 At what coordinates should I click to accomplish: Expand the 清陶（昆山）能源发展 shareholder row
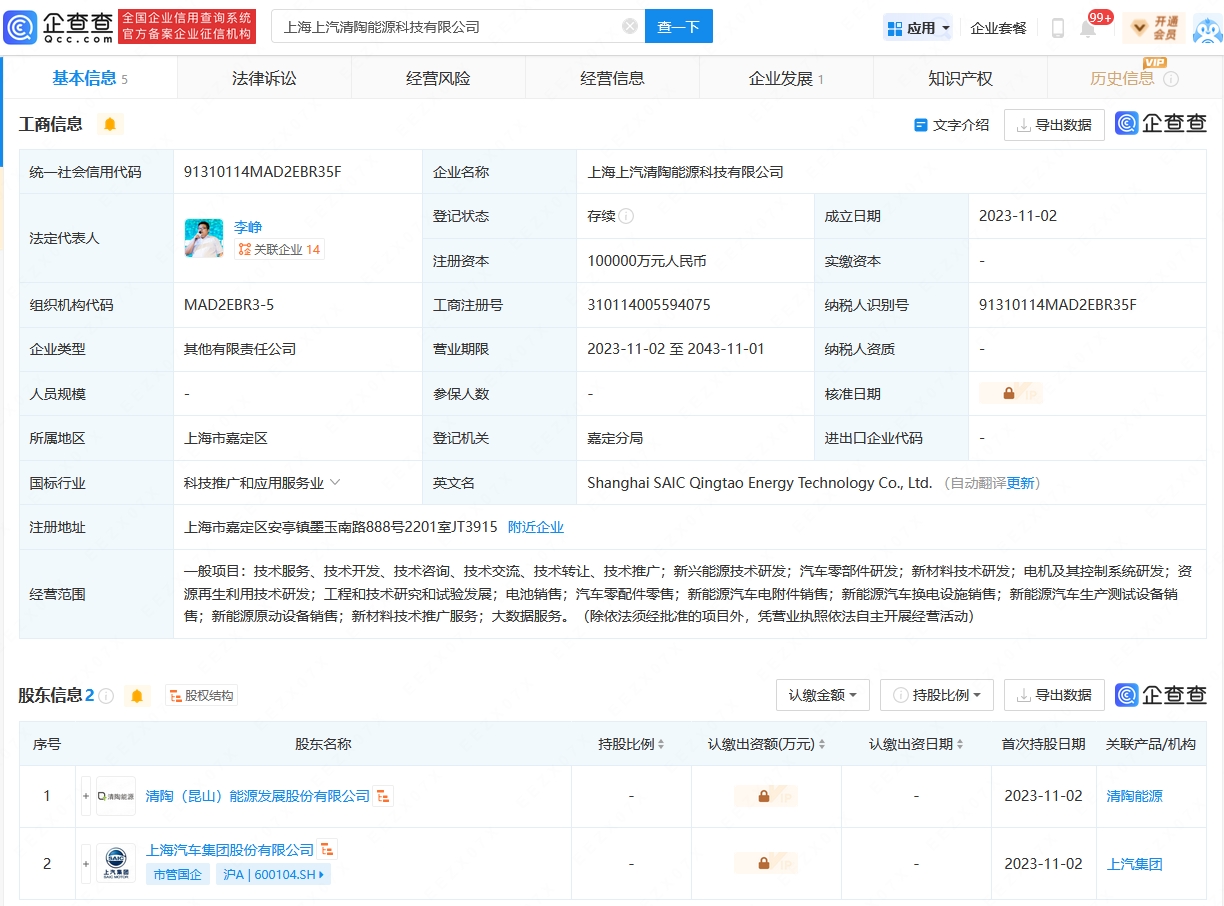[86, 797]
